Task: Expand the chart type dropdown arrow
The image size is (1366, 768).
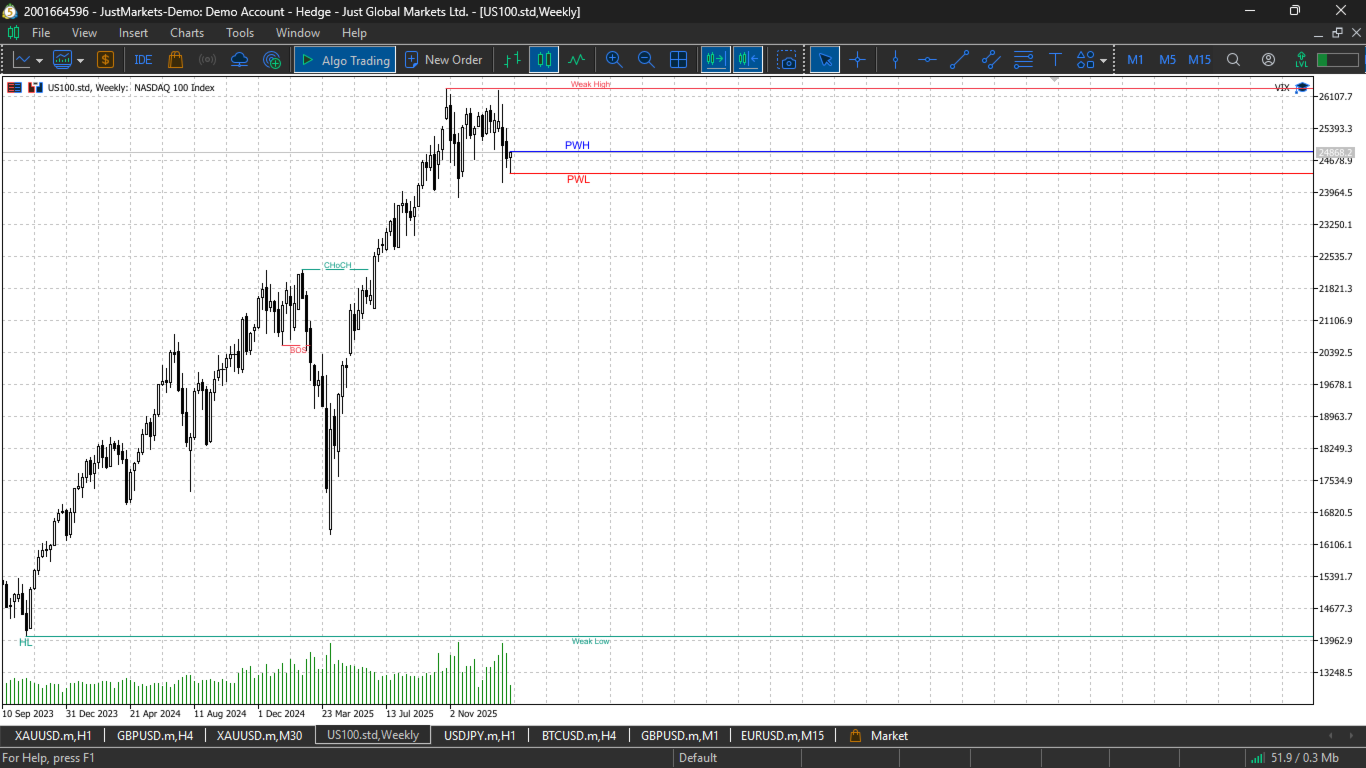Action: click(39, 61)
